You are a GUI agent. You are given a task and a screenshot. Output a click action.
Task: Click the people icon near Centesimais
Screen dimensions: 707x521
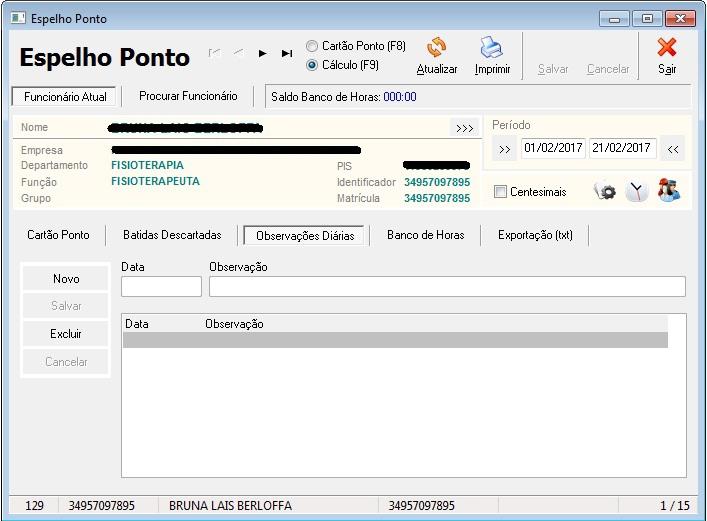coord(668,190)
